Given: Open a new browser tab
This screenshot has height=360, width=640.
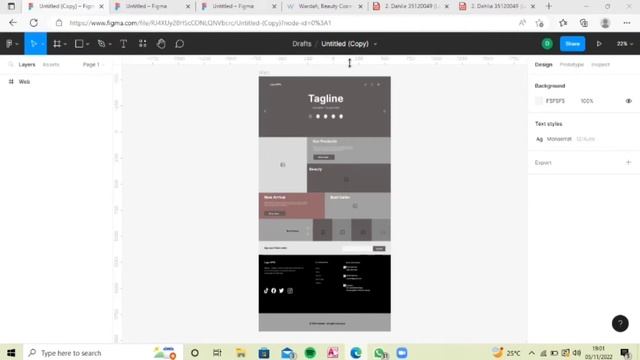Looking at the screenshot, I should (549, 6).
